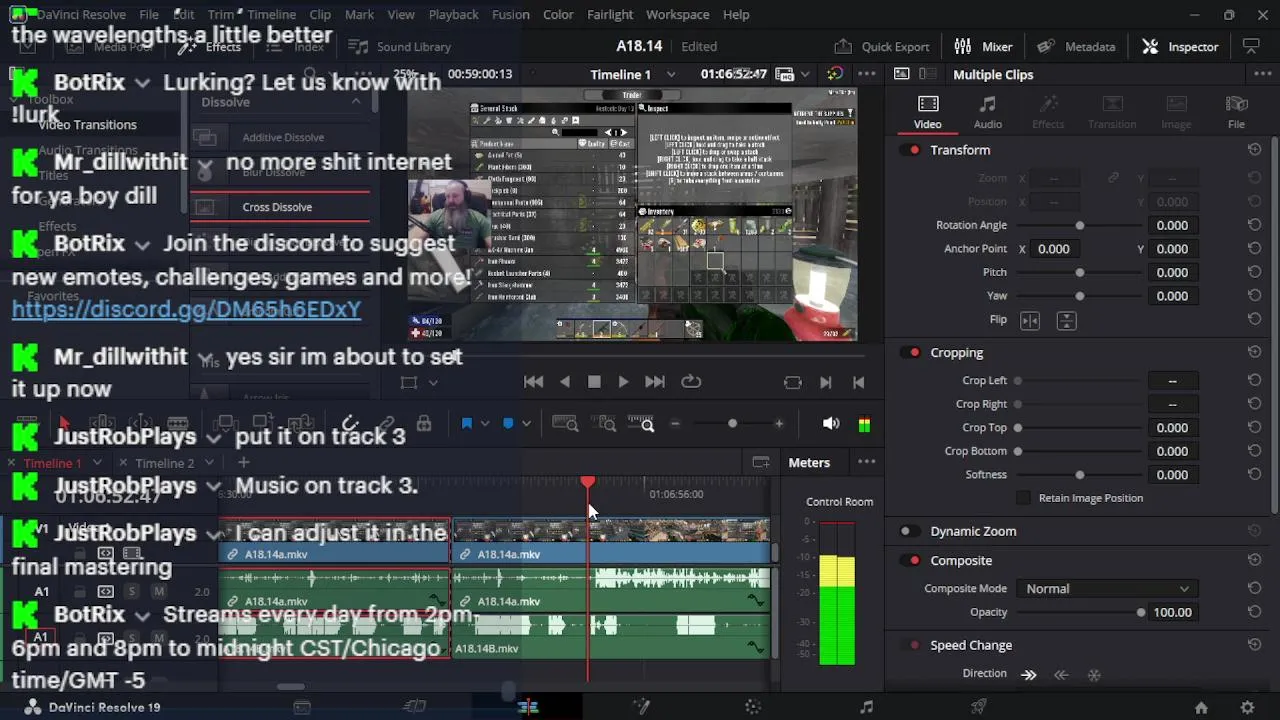Screen dimensions: 1280x720
Task: Zoom in timeline with plus button
Action: 779,424
